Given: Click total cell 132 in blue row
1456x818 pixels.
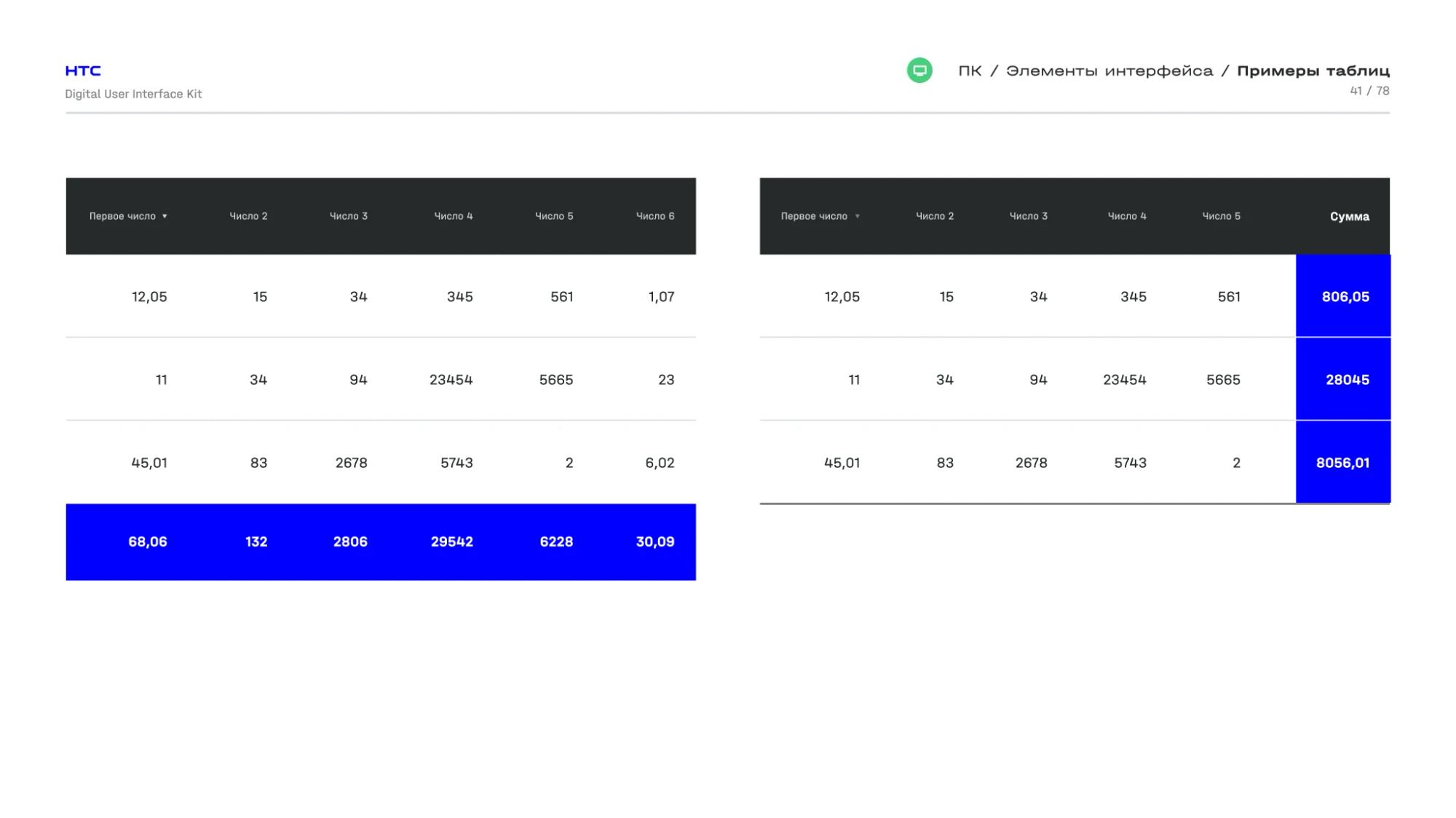Looking at the screenshot, I should [256, 541].
